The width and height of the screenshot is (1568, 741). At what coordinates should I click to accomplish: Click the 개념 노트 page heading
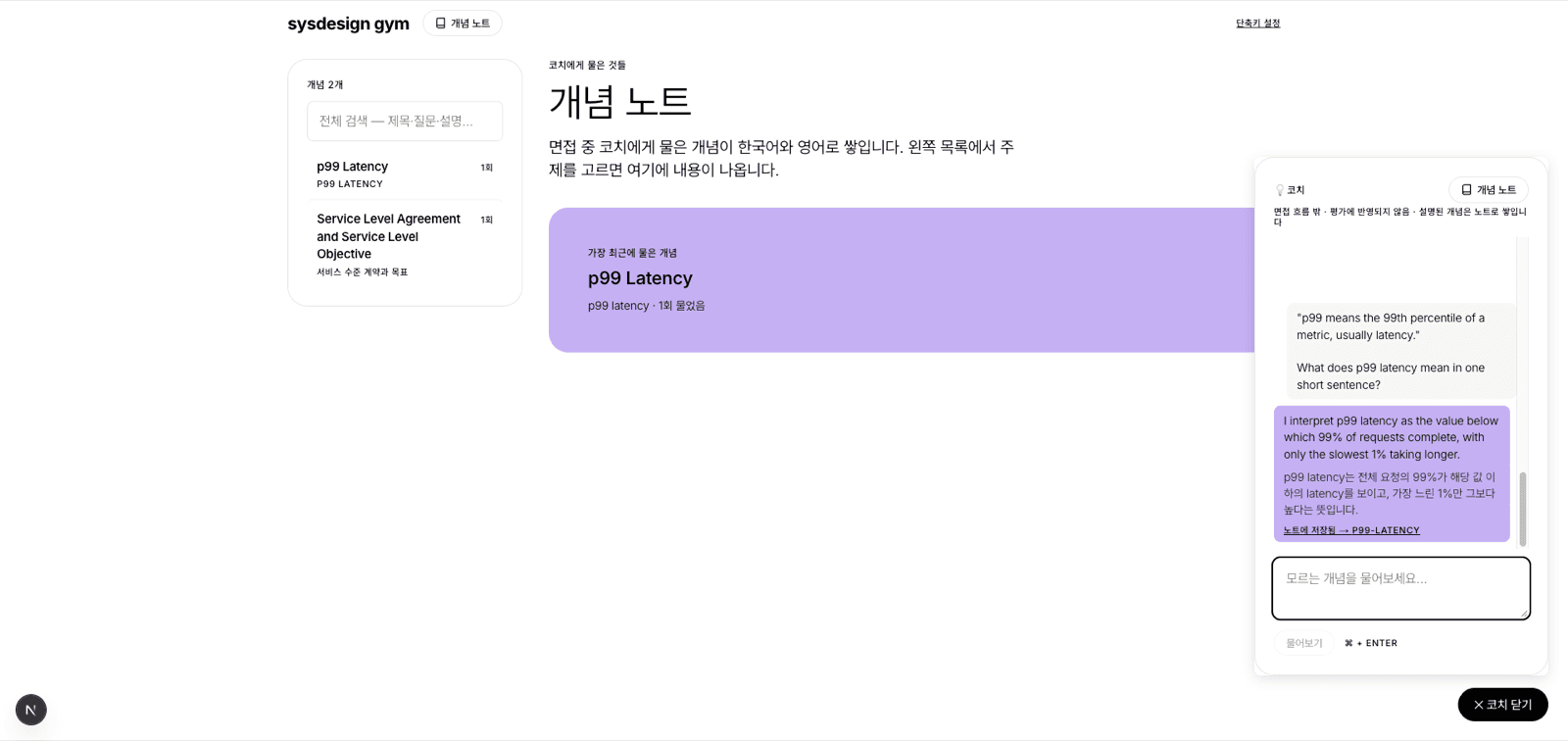click(620, 101)
